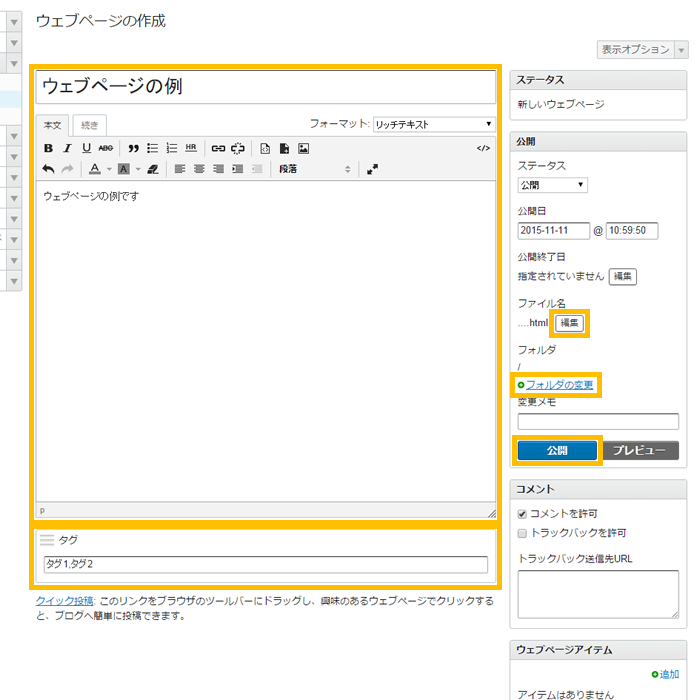Screen dimensions: 700x700
Task: Click the blue 公開 publish button
Action: pos(557,451)
